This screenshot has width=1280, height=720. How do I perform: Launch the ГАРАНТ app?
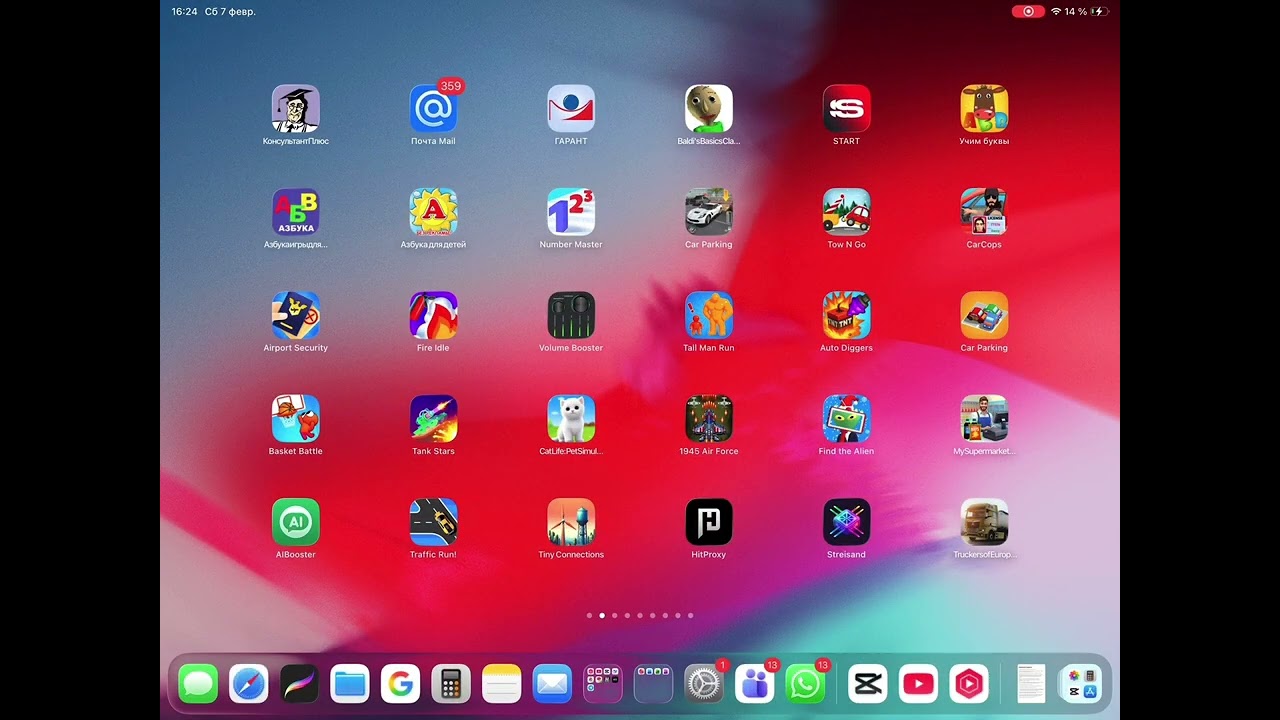point(571,108)
